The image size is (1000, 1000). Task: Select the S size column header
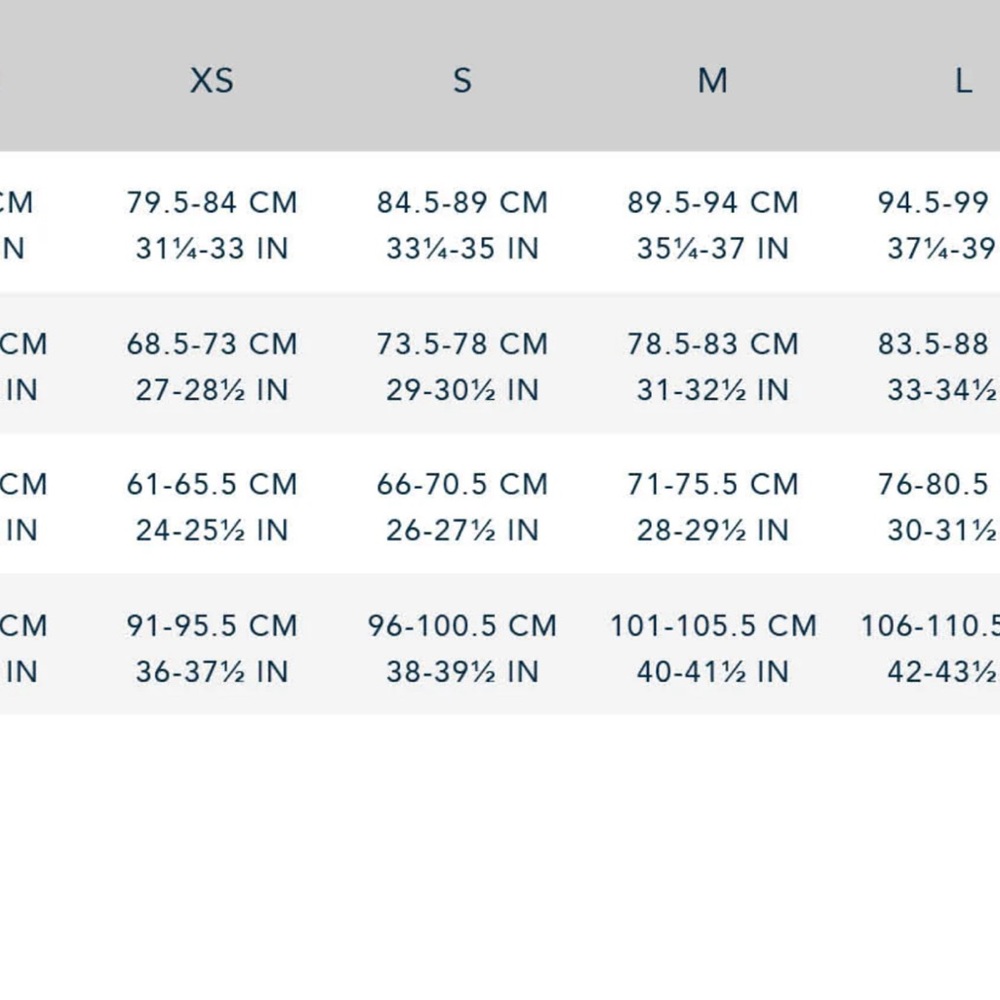(462, 81)
